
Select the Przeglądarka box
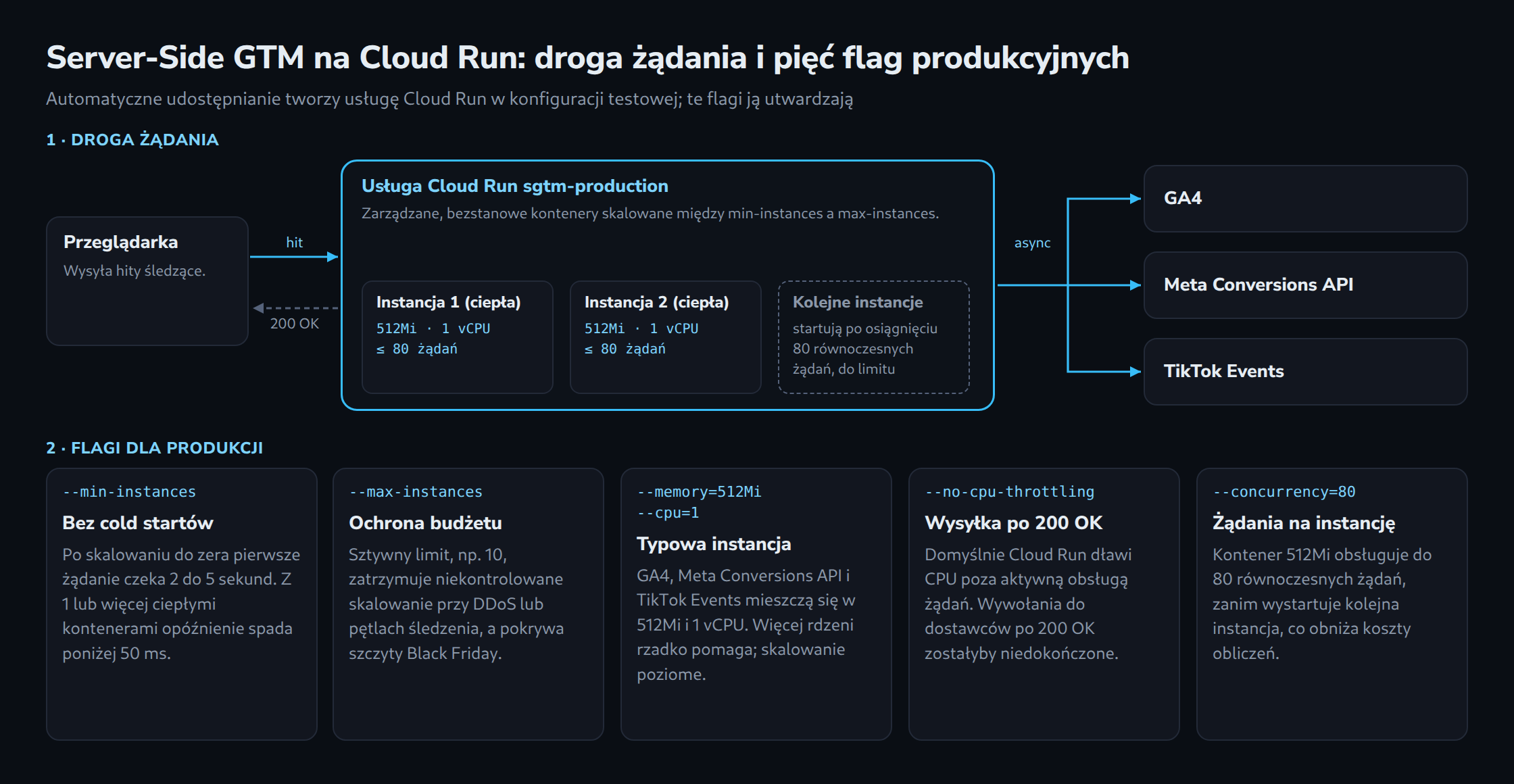pyautogui.click(x=147, y=281)
